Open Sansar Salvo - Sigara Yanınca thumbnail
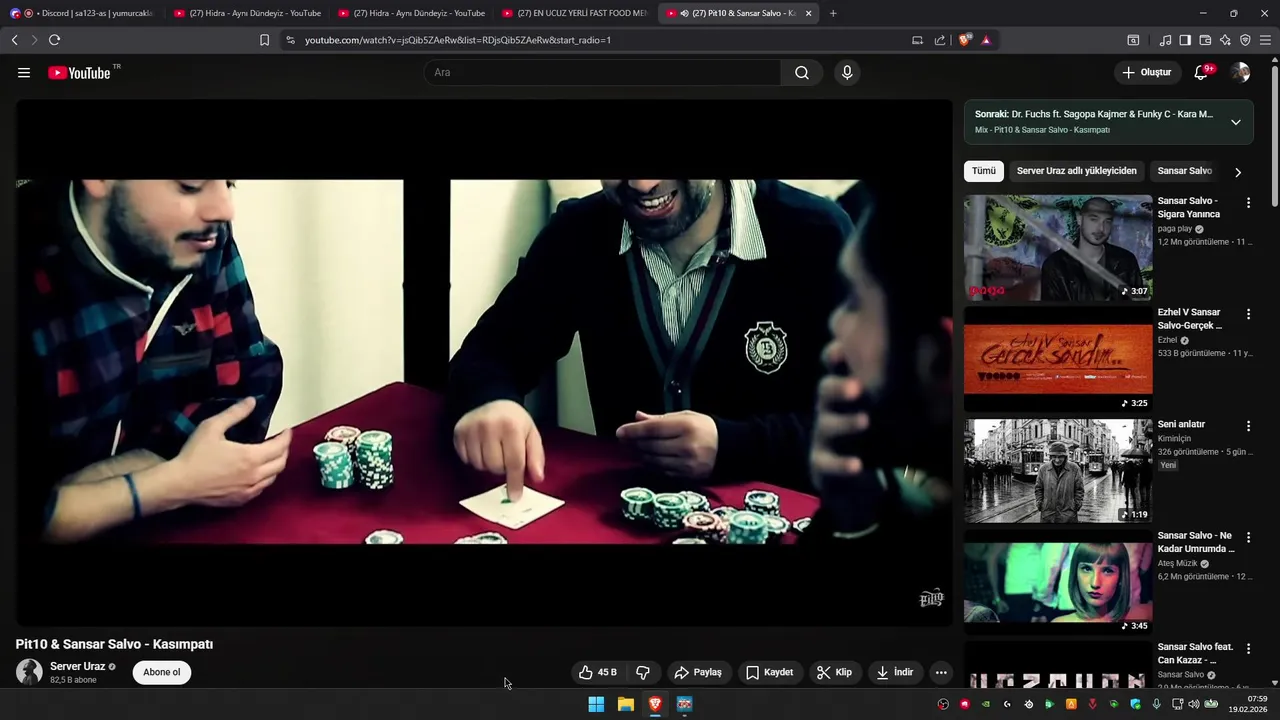 coord(1058,248)
